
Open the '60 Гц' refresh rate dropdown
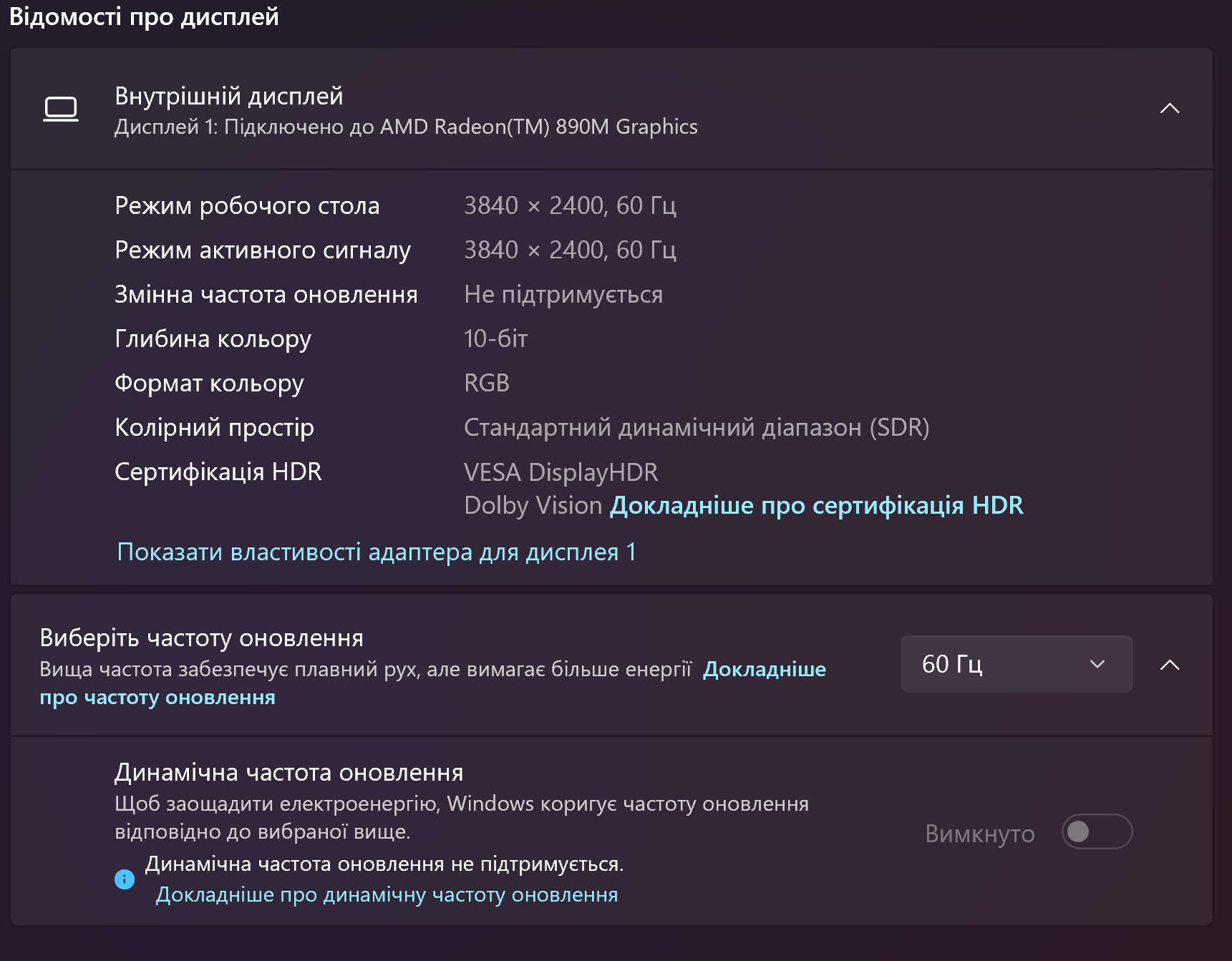click(1016, 664)
